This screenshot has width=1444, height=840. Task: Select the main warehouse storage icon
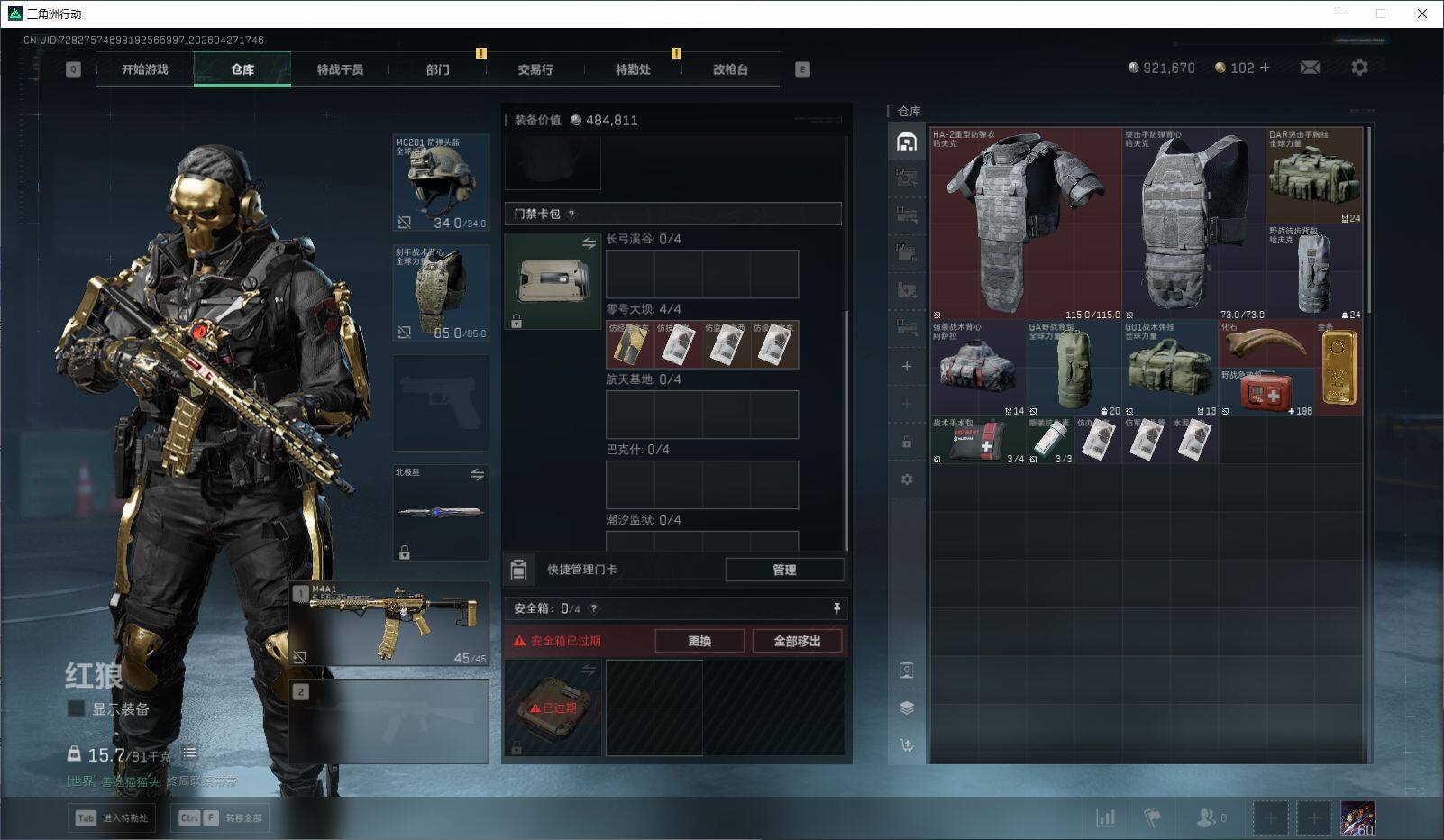click(x=907, y=142)
